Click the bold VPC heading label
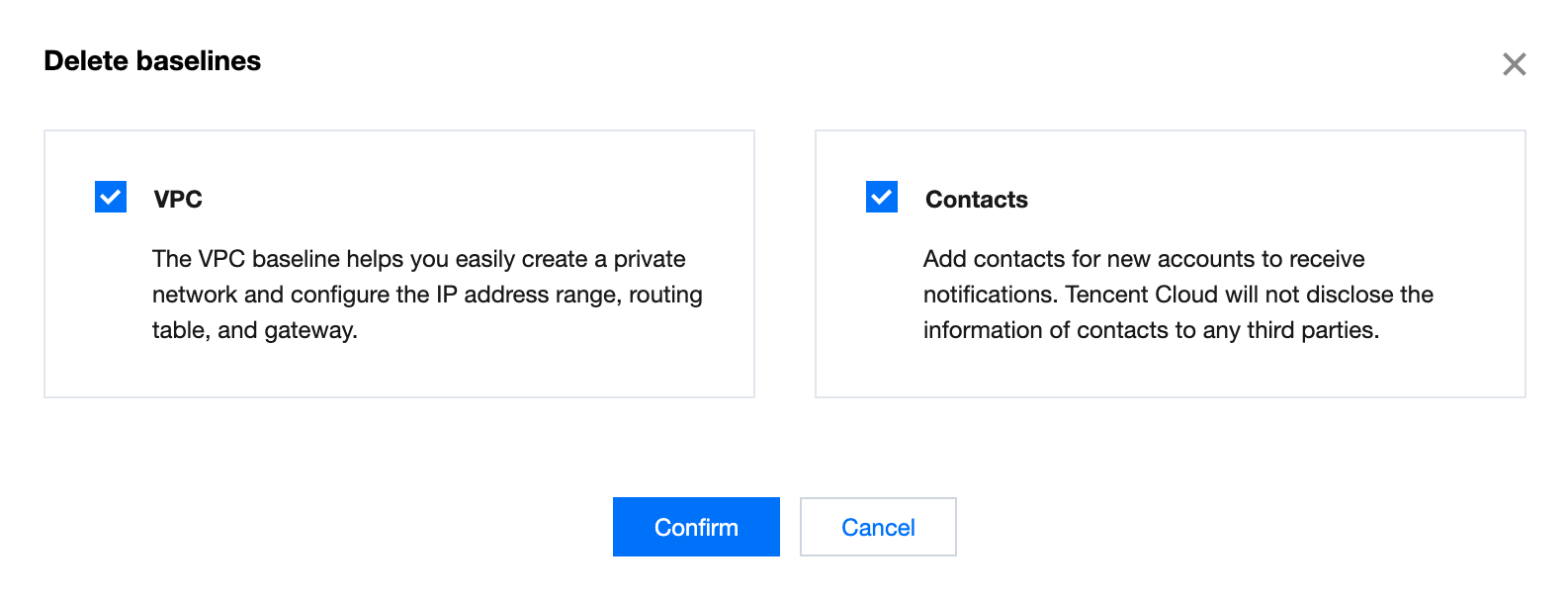1568x597 pixels. coord(178,200)
